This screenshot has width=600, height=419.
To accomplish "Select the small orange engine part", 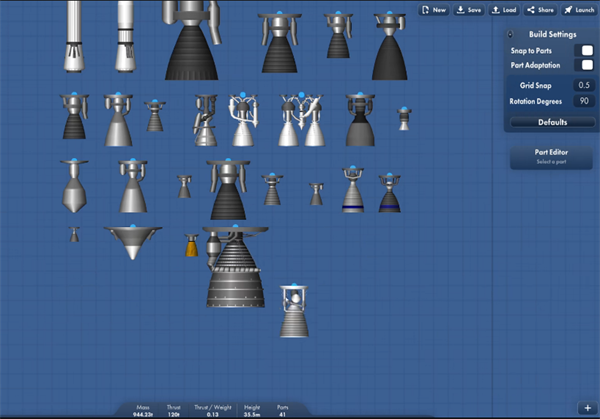I will pyautogui.click(x=191, y=246).
